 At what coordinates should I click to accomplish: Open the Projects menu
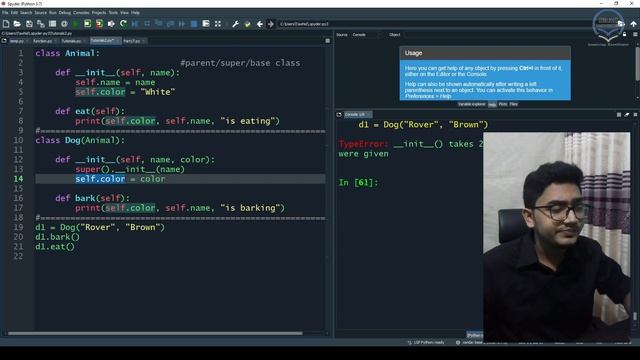pos(99,13)
